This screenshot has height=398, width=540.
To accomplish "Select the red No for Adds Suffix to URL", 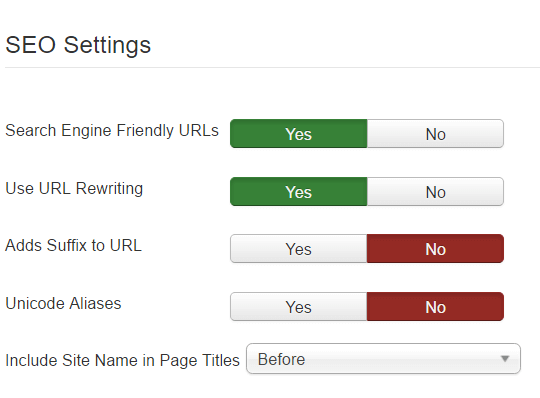I will [x=435, y=249].
